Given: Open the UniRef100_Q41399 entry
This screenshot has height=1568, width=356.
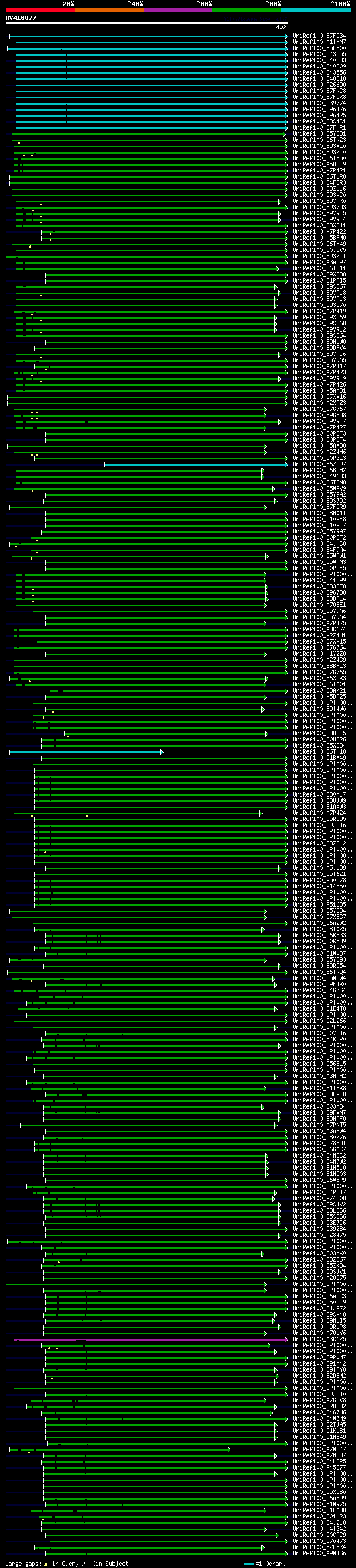Looking at the screenshot, I should [319, 580].
